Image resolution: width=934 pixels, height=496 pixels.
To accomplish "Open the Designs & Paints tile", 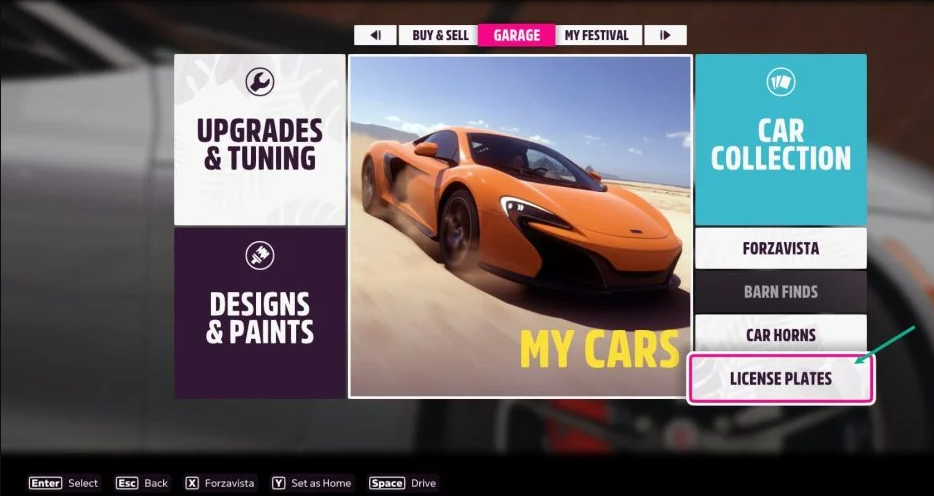I will [x=260, y=313].
